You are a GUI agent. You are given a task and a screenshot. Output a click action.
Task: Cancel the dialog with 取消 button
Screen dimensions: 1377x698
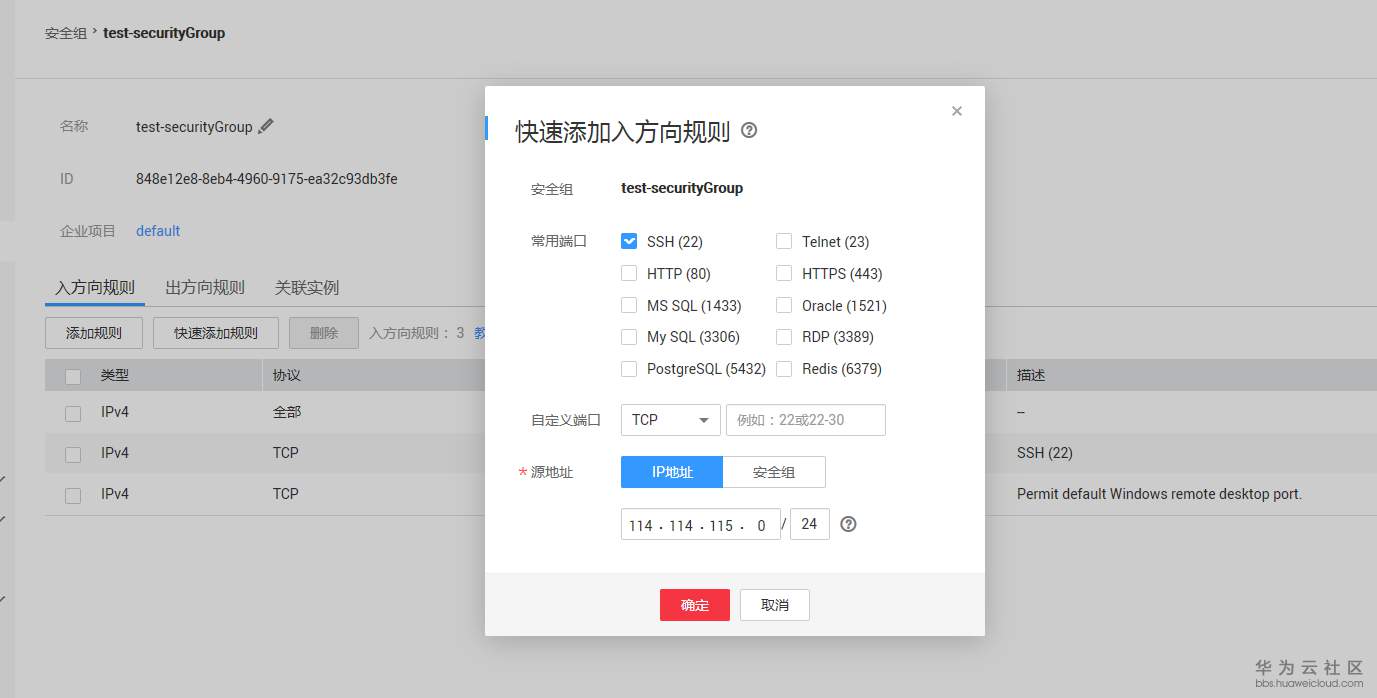[775, 605]
